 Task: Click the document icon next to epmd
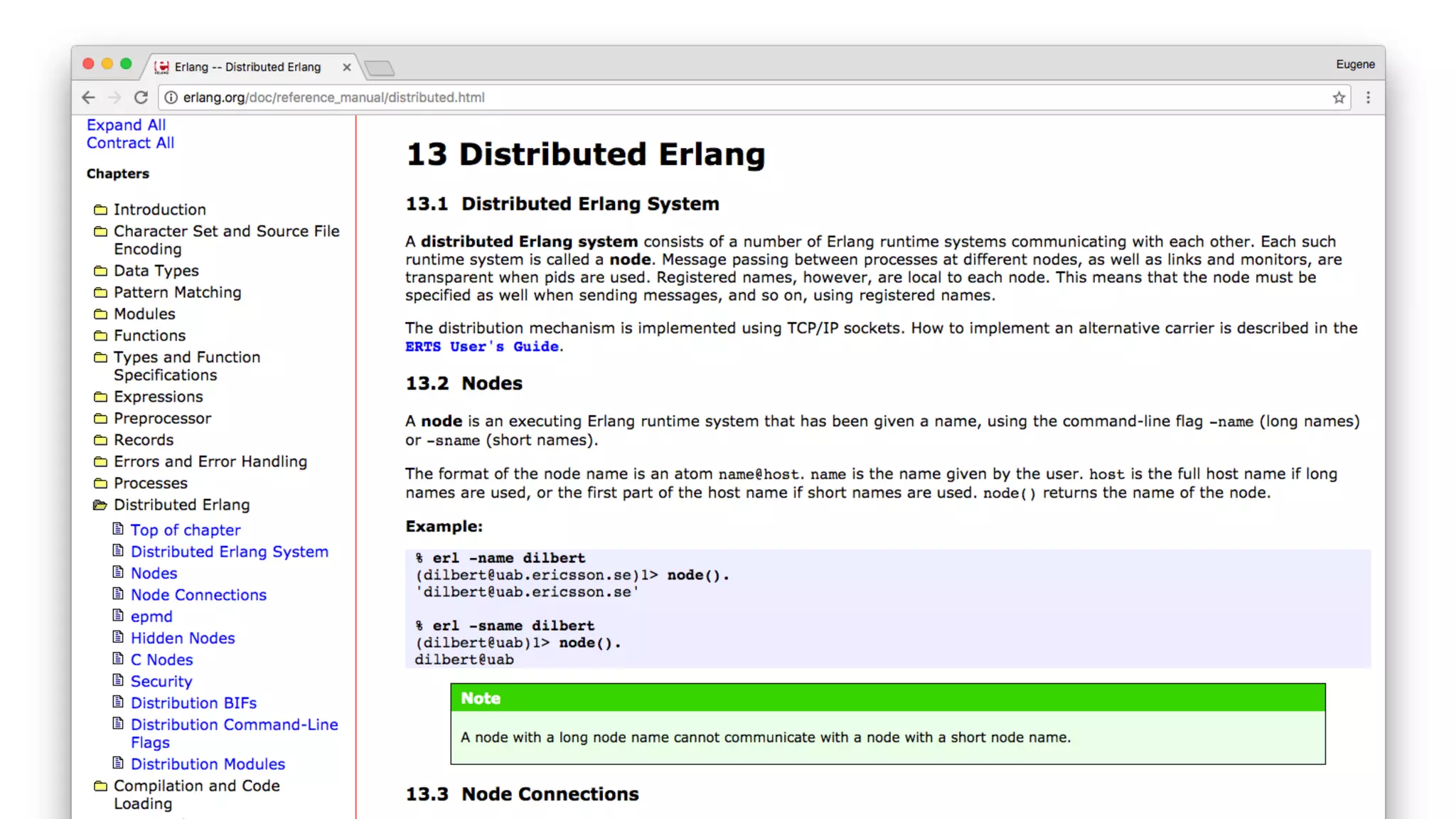tap(118, 616)
